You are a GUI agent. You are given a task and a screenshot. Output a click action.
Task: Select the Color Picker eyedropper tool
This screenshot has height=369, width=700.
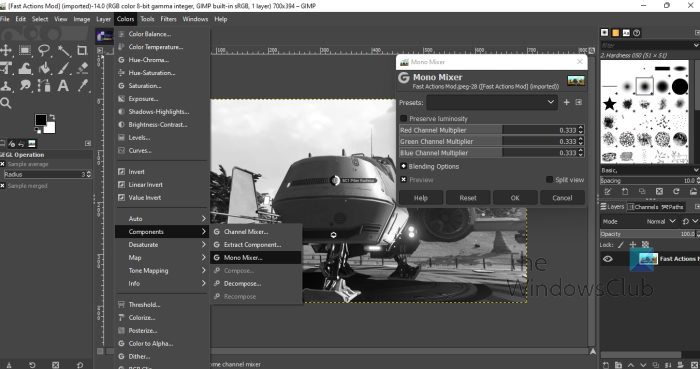[82, 85]
